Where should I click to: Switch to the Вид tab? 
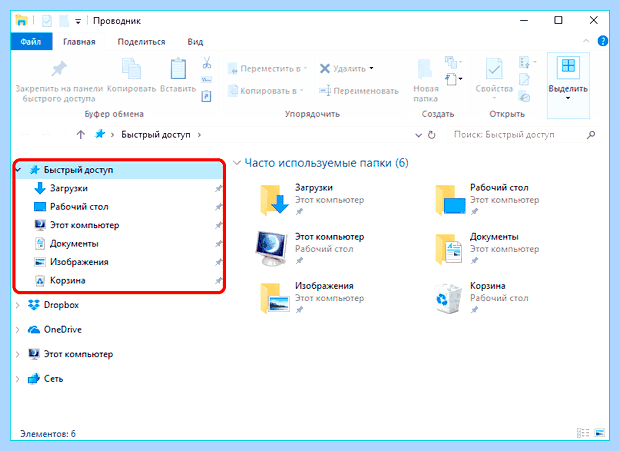[195, 42]
